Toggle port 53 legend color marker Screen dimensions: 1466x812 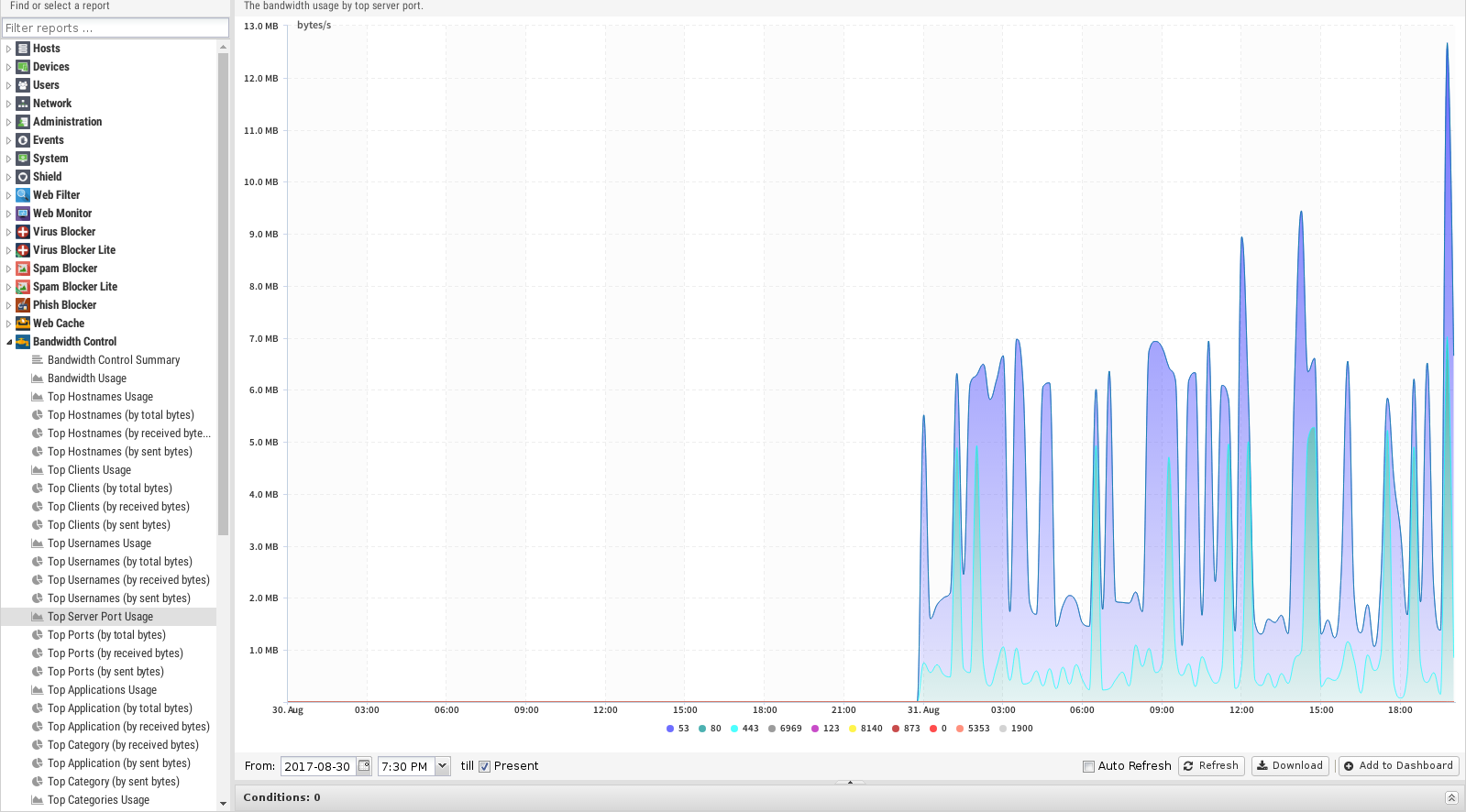pos(670,729)
